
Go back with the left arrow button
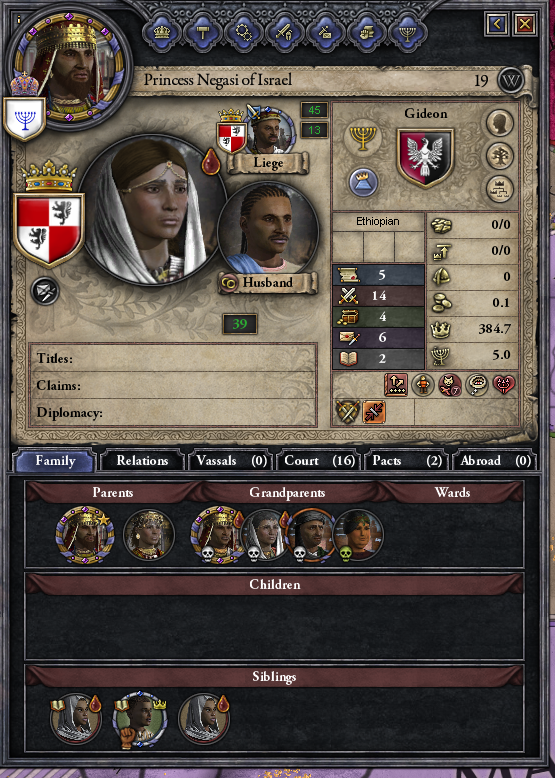(497, 23)
